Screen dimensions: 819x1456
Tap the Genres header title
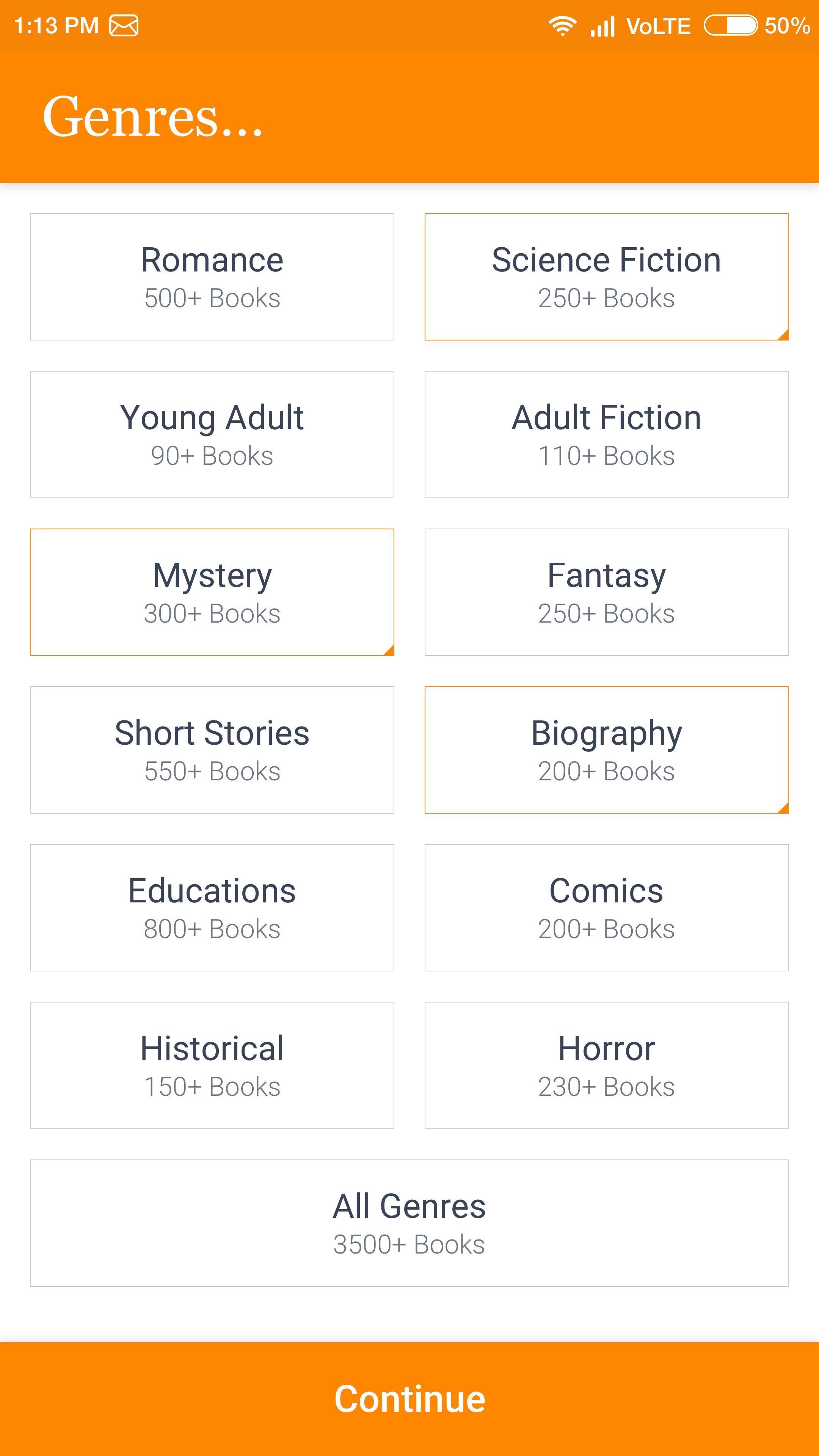(x=152, y=116)
